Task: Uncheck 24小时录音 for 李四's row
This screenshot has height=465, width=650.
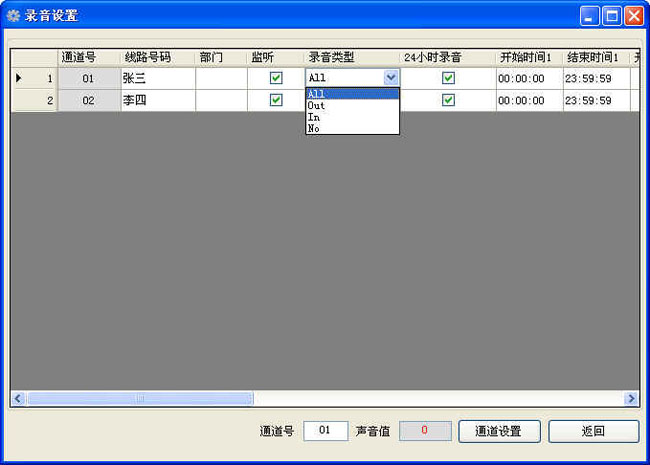Action: [x=448, y=100]
